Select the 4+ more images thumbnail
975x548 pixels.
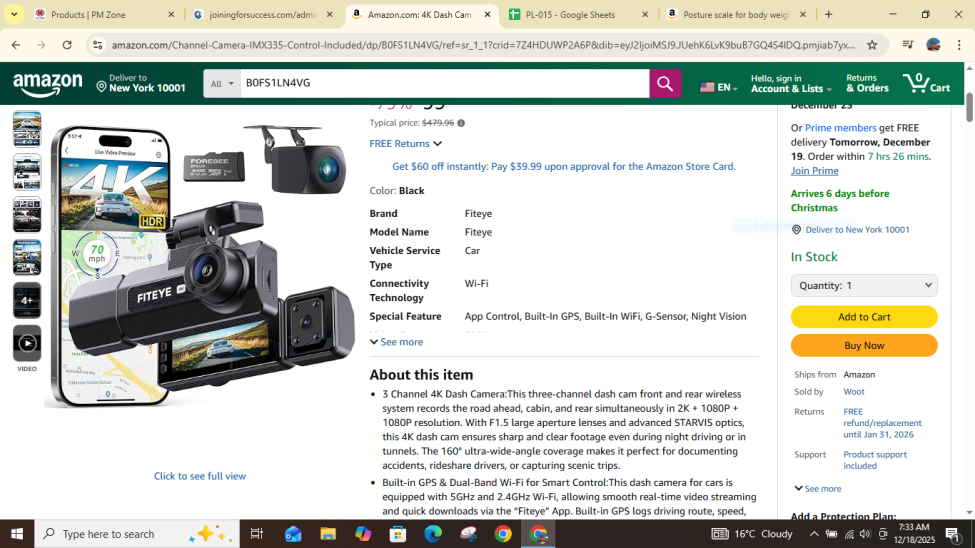pyautogui.click(x=27, y=300)
